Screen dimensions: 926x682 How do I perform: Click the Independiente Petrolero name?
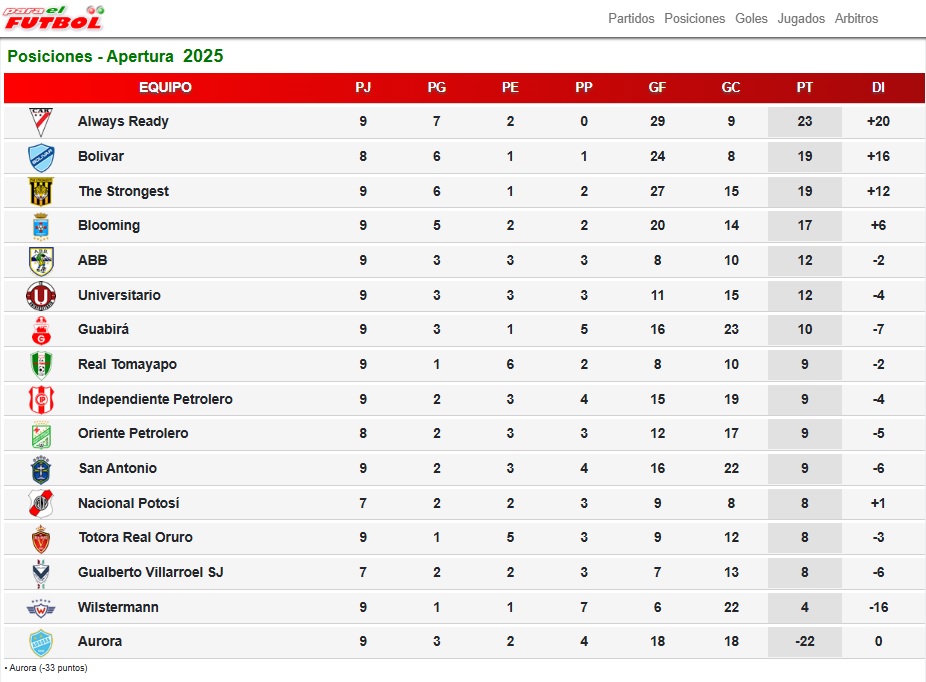click(x=155, y=399)
